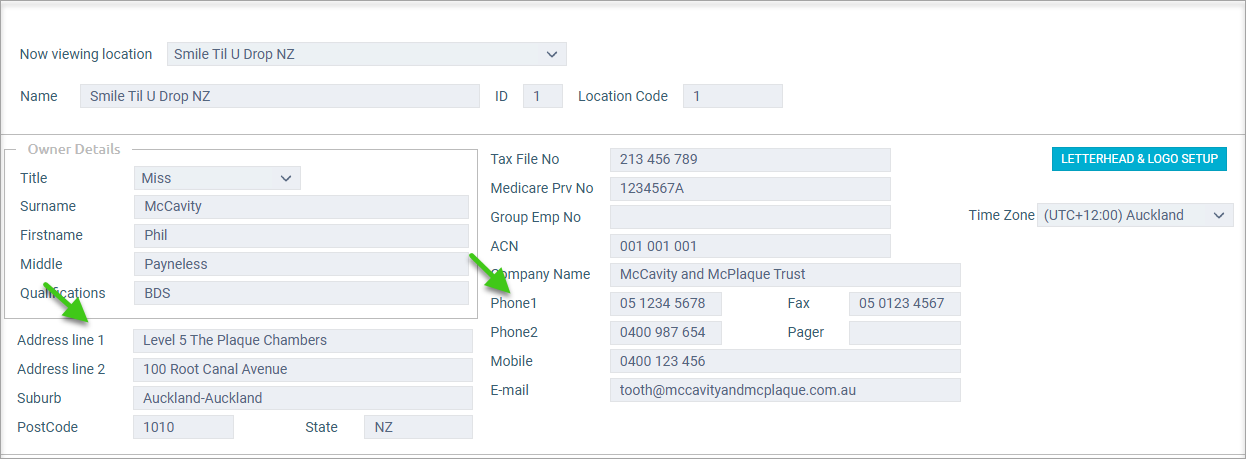Open the Time Zone dropdown
This screenshot has width=1246, height=459.
tap(1135, 215)
